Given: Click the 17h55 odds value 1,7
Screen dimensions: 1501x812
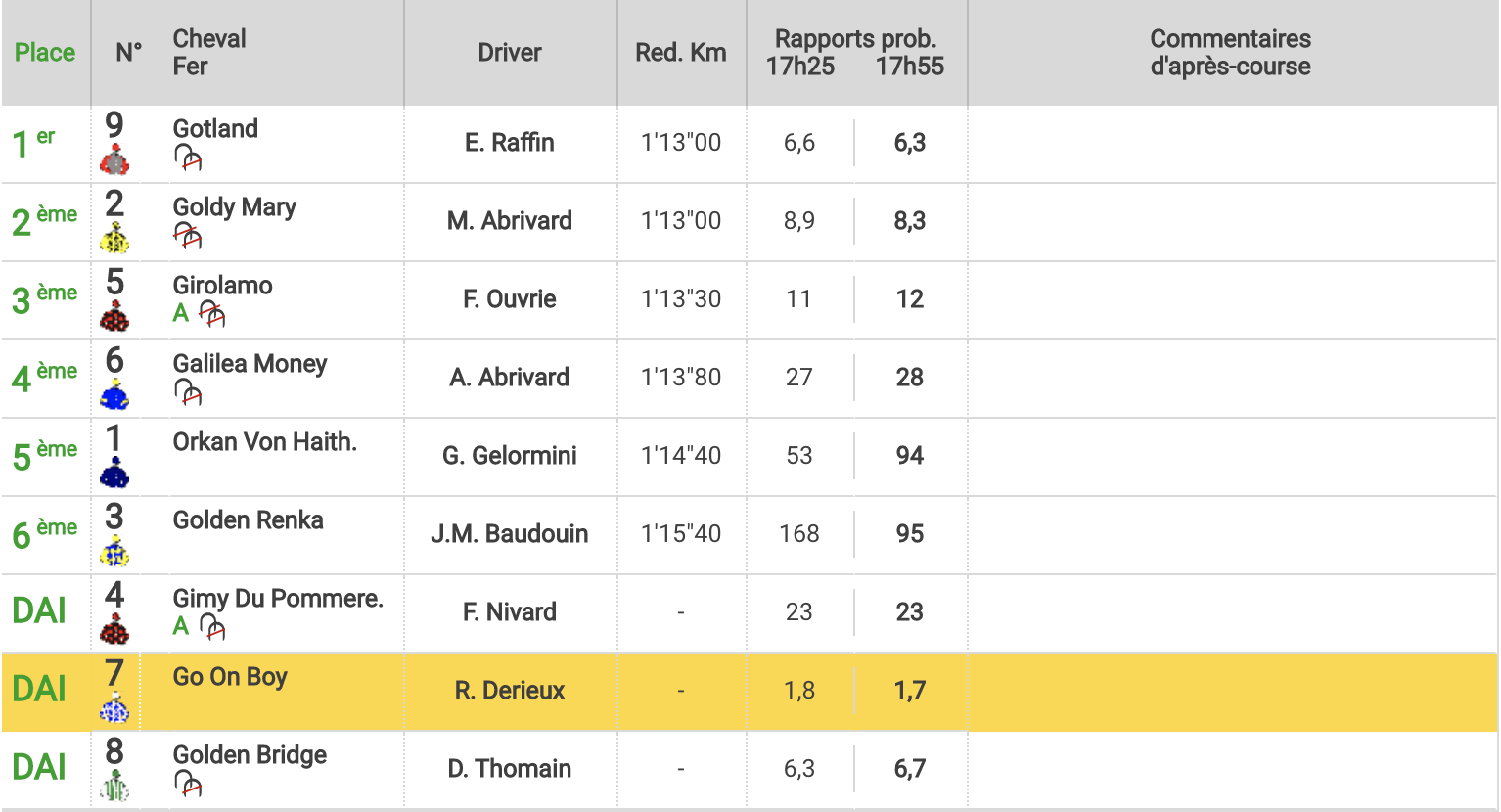Looking at the screenshot, I should (x=910, y=691).
